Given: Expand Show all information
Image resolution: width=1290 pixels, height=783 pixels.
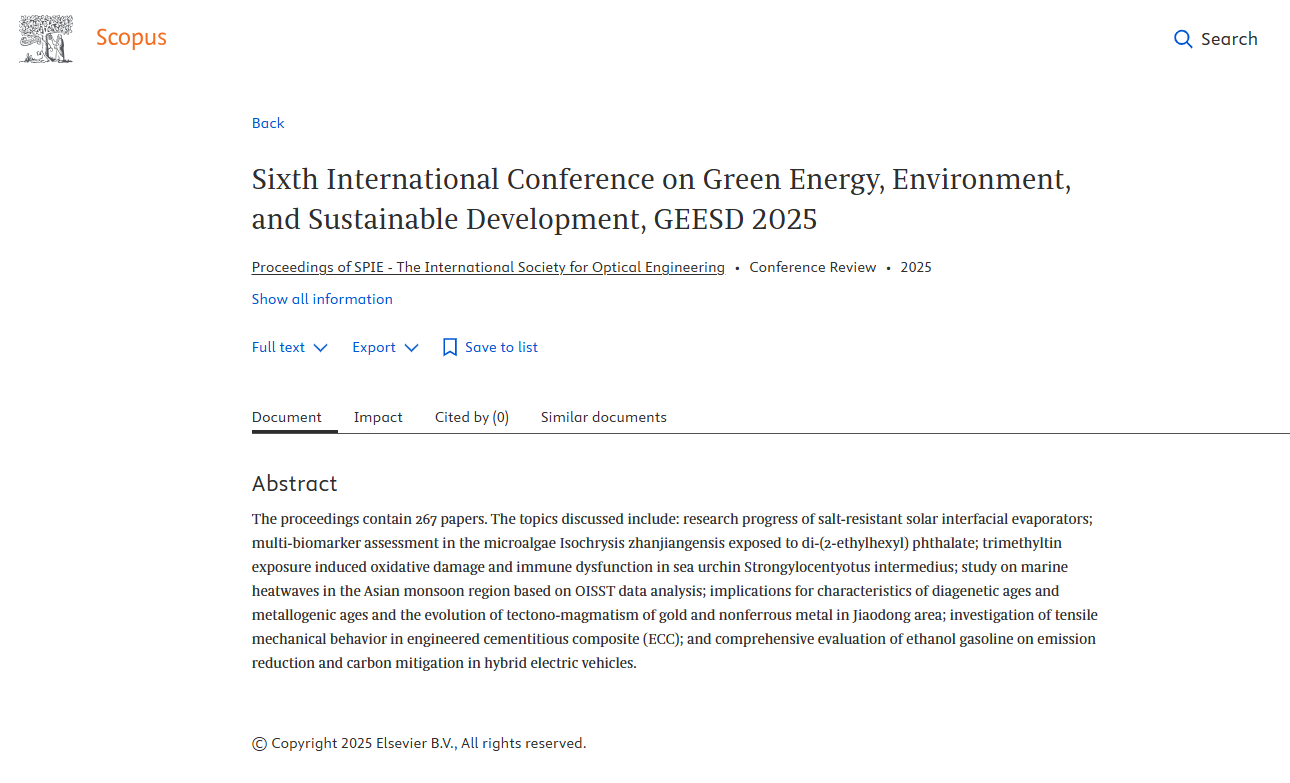Looking at the screenshot, I should click(x=322, y=299).
